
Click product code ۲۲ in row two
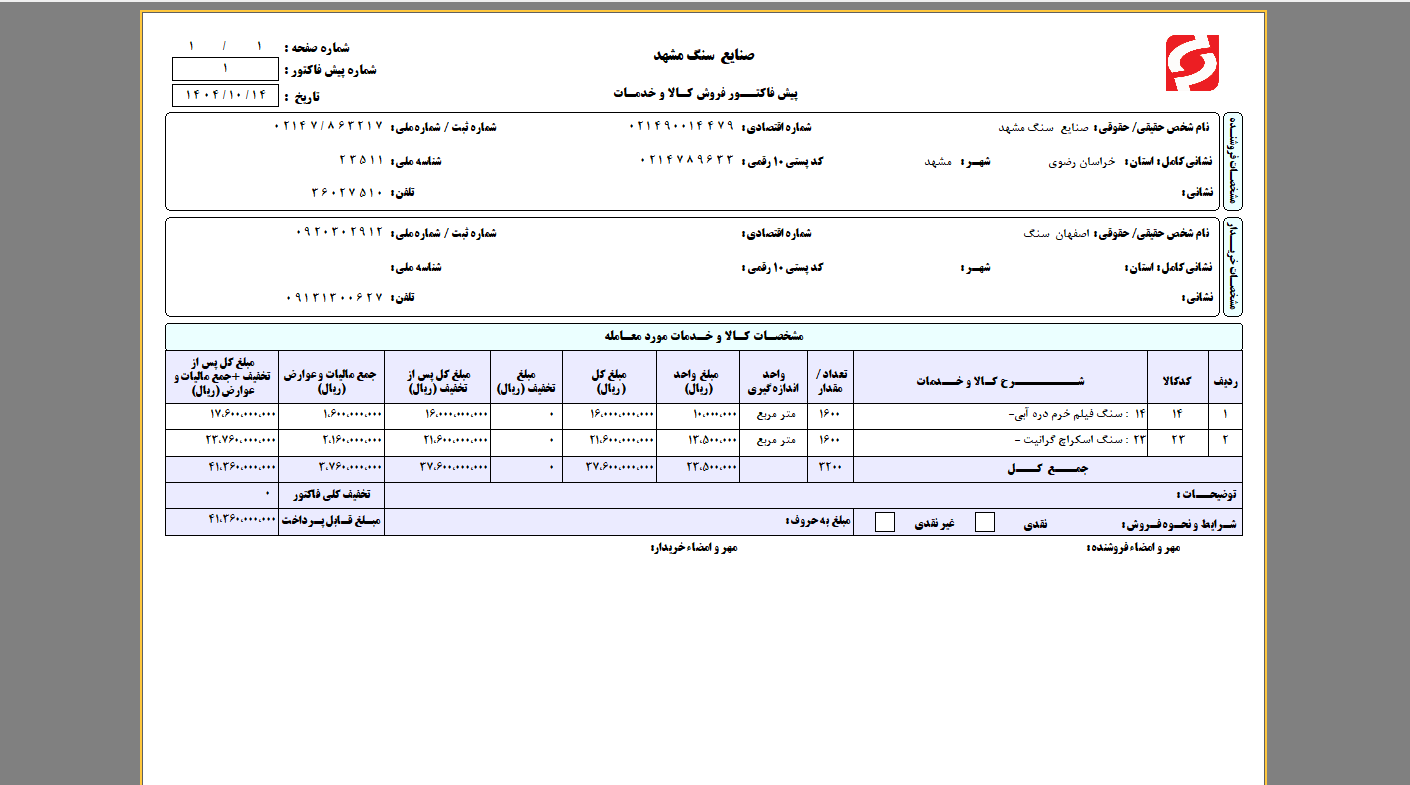pyautogui.click(x=1177, y=439)
